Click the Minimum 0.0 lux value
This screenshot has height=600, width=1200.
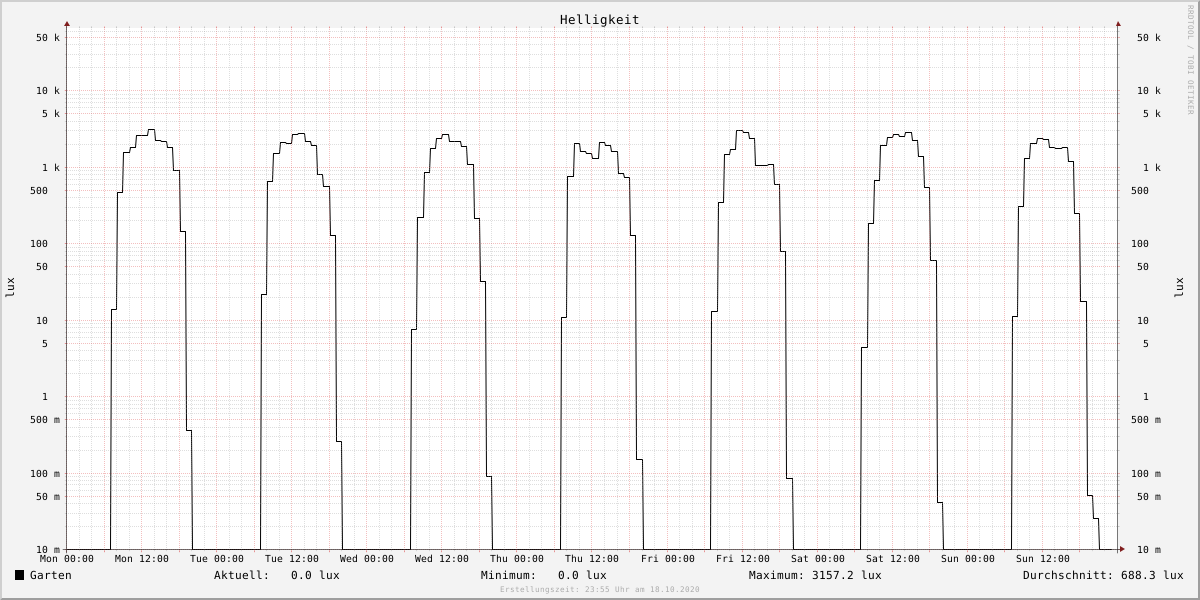point(582,575)
